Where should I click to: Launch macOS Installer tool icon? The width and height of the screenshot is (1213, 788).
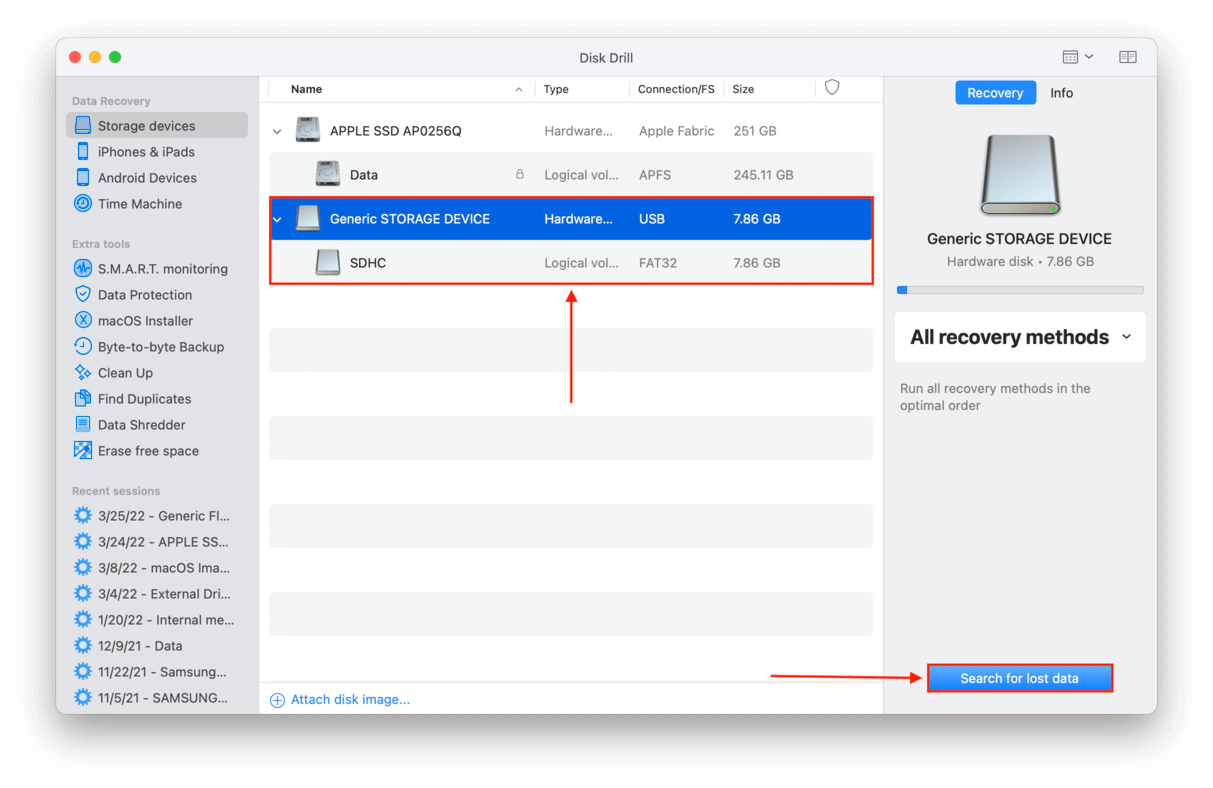pos(83,321)
